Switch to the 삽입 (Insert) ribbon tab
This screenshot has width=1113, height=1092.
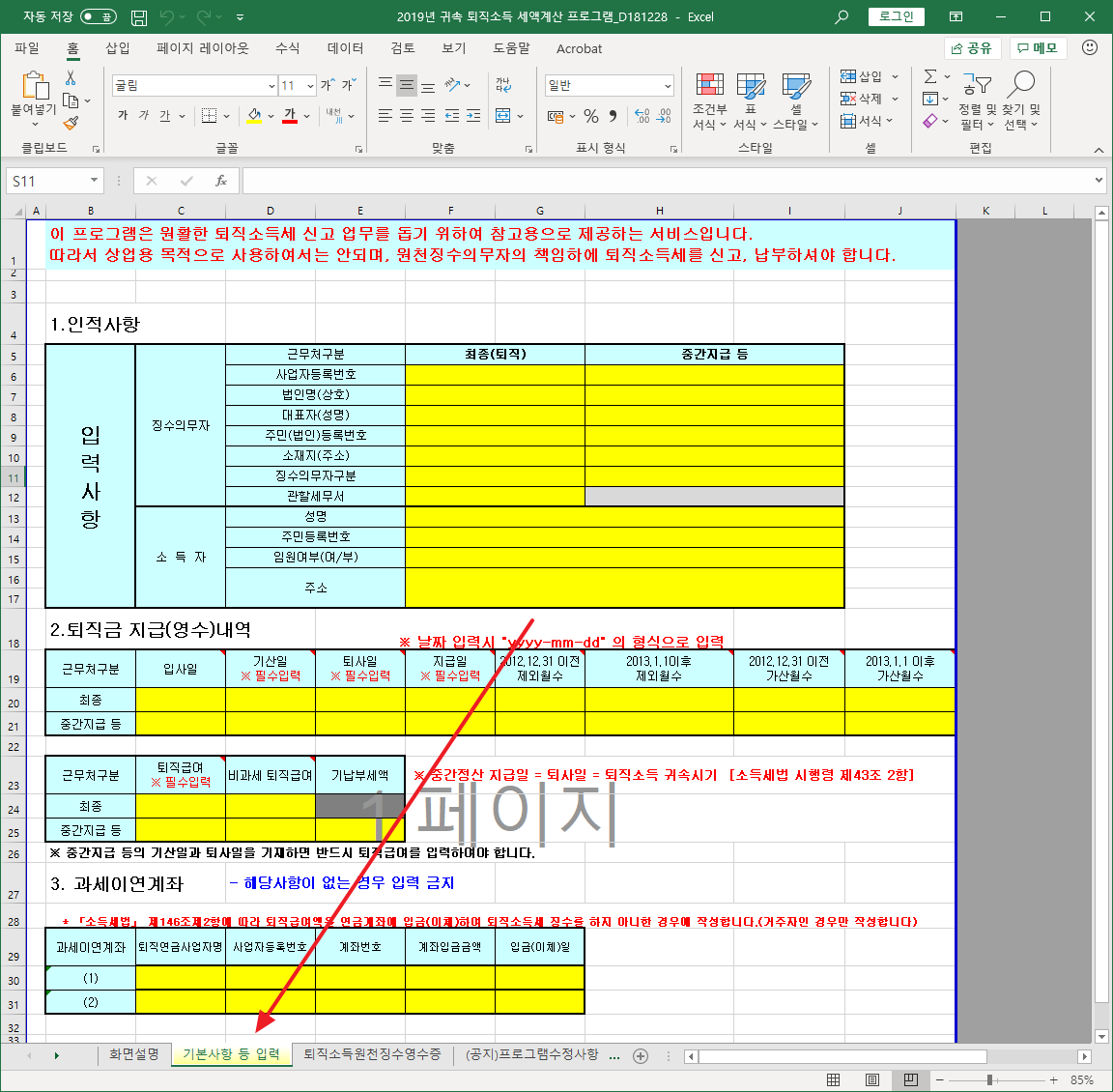[x=117, y=48]
